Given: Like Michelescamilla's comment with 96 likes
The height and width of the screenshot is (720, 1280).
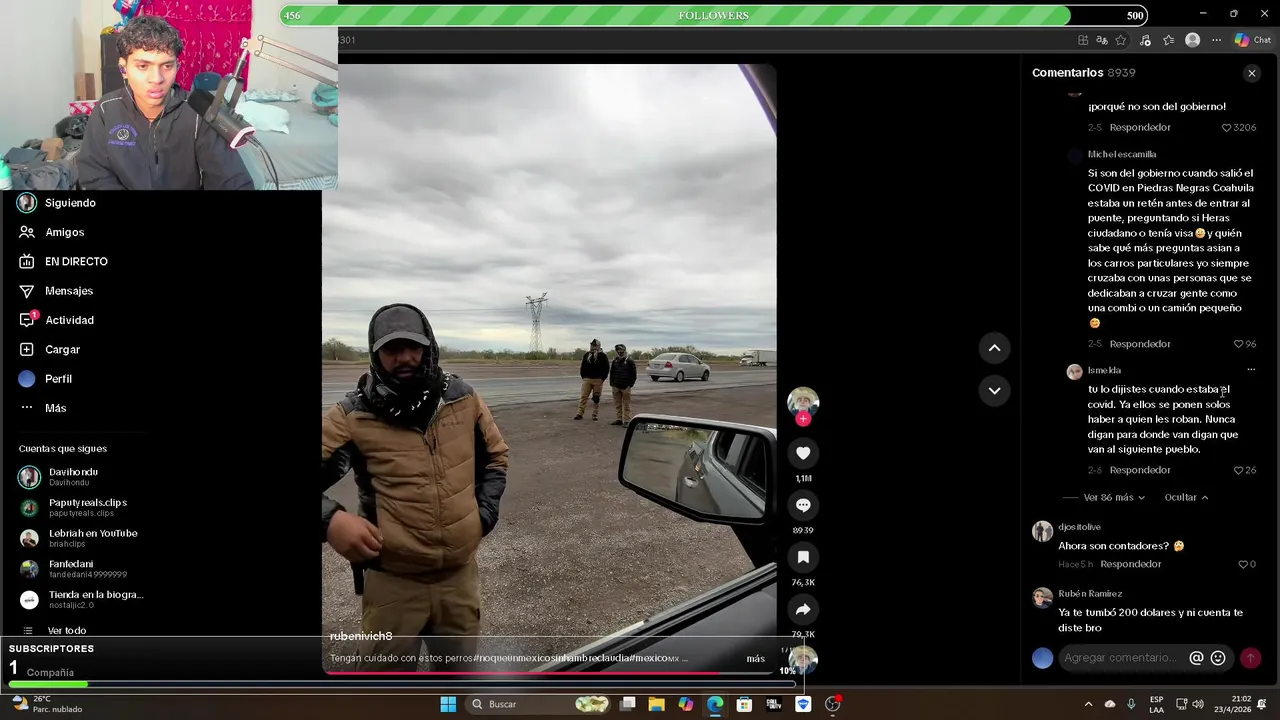Looking at the screenshot, I should 1238,344.
